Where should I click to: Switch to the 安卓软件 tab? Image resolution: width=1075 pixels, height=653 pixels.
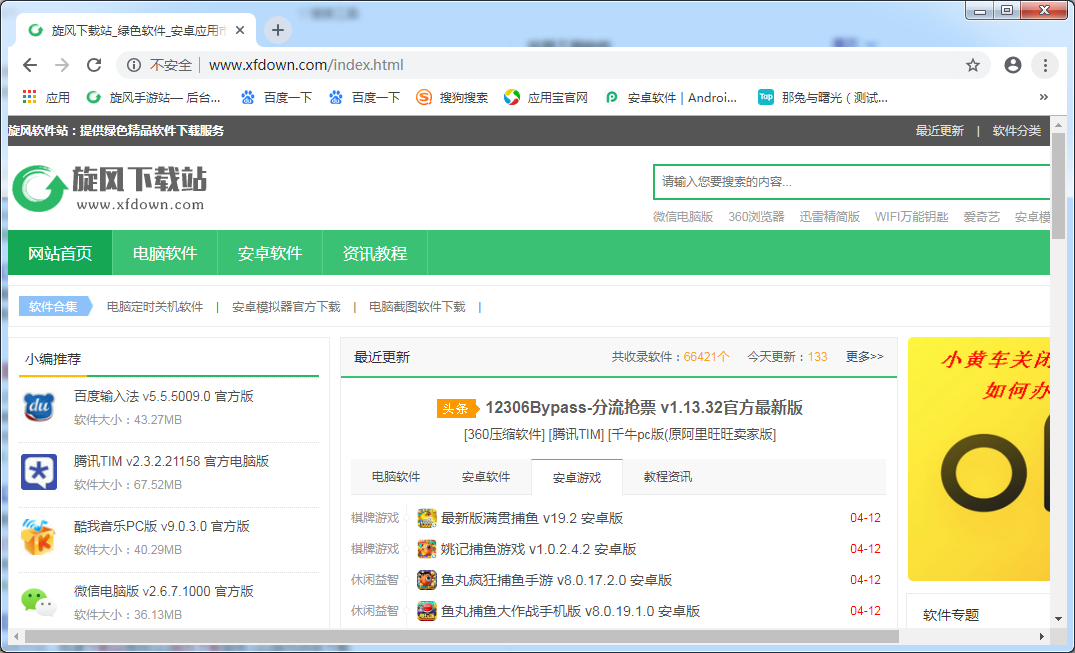pyautogui.click(x=486, y=477)
